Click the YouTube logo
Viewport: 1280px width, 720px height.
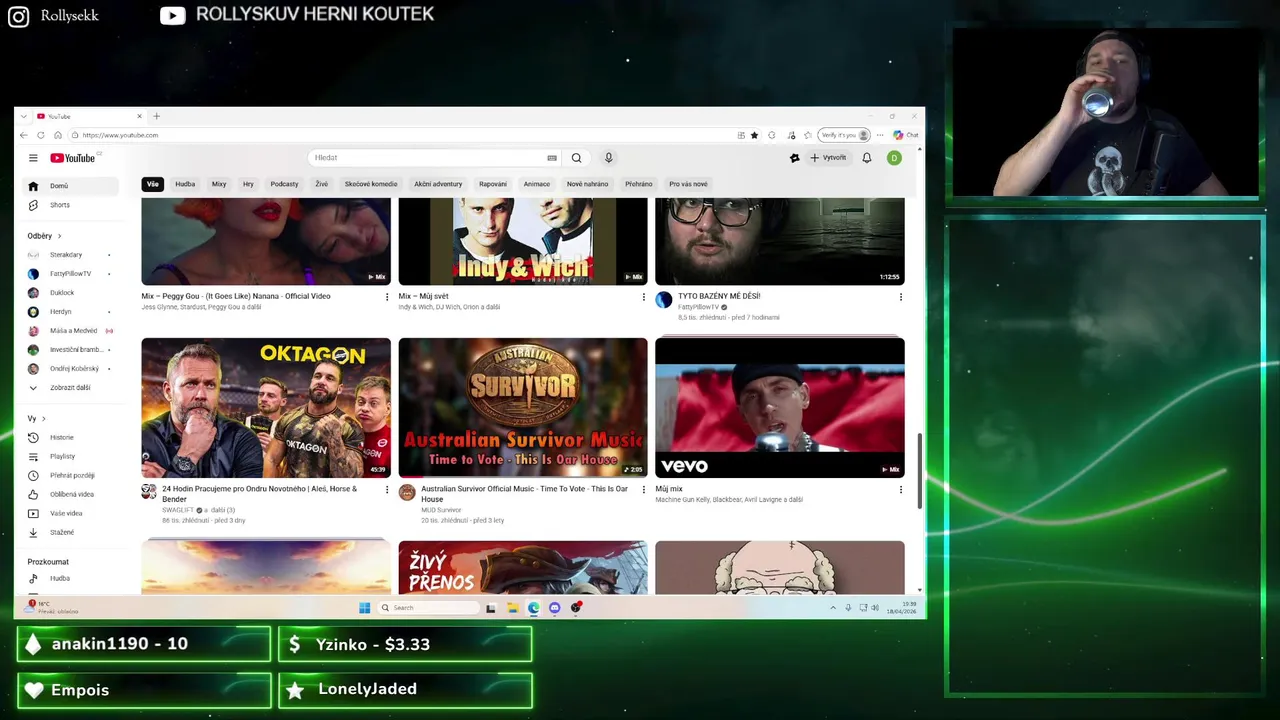click(73, 158)
